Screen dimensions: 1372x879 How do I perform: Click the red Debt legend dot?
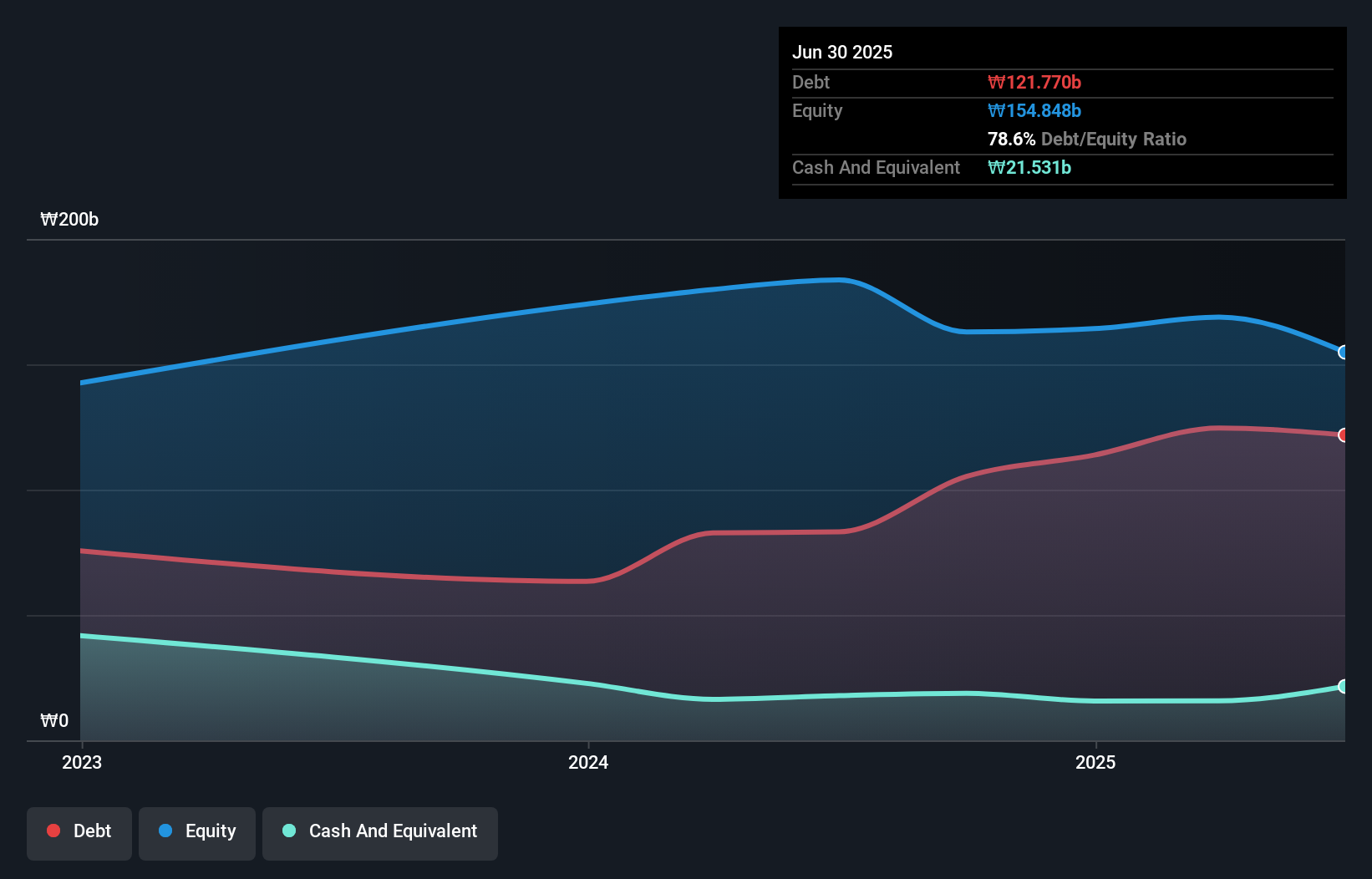[x=53, y=831]
